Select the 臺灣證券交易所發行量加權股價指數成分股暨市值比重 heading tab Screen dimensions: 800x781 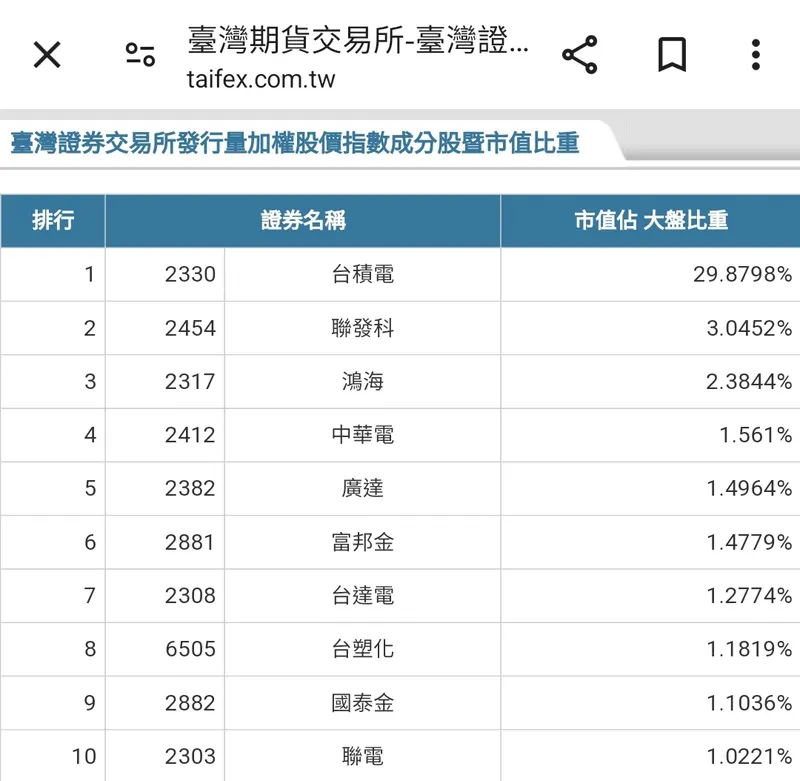coord(295,143)
